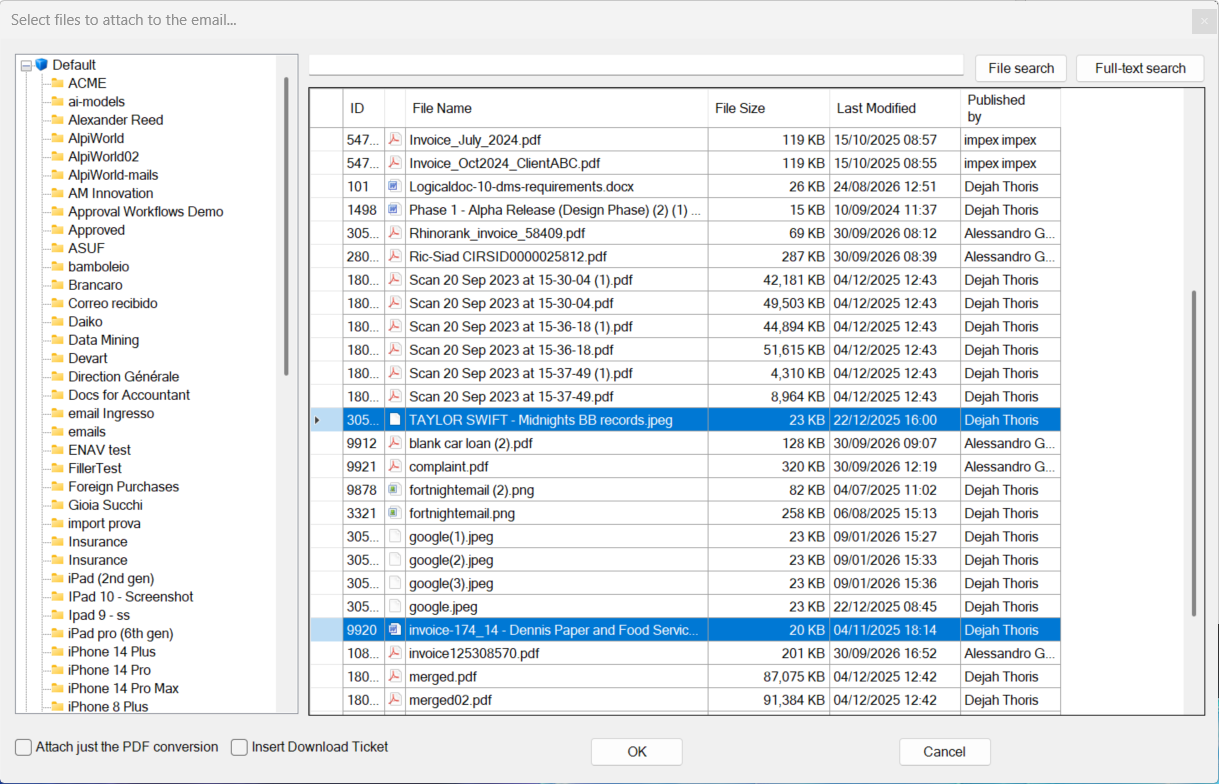Sort the list by the ID column header
This screenshot has height=784, width=1219.
click(x=362, y=108)
